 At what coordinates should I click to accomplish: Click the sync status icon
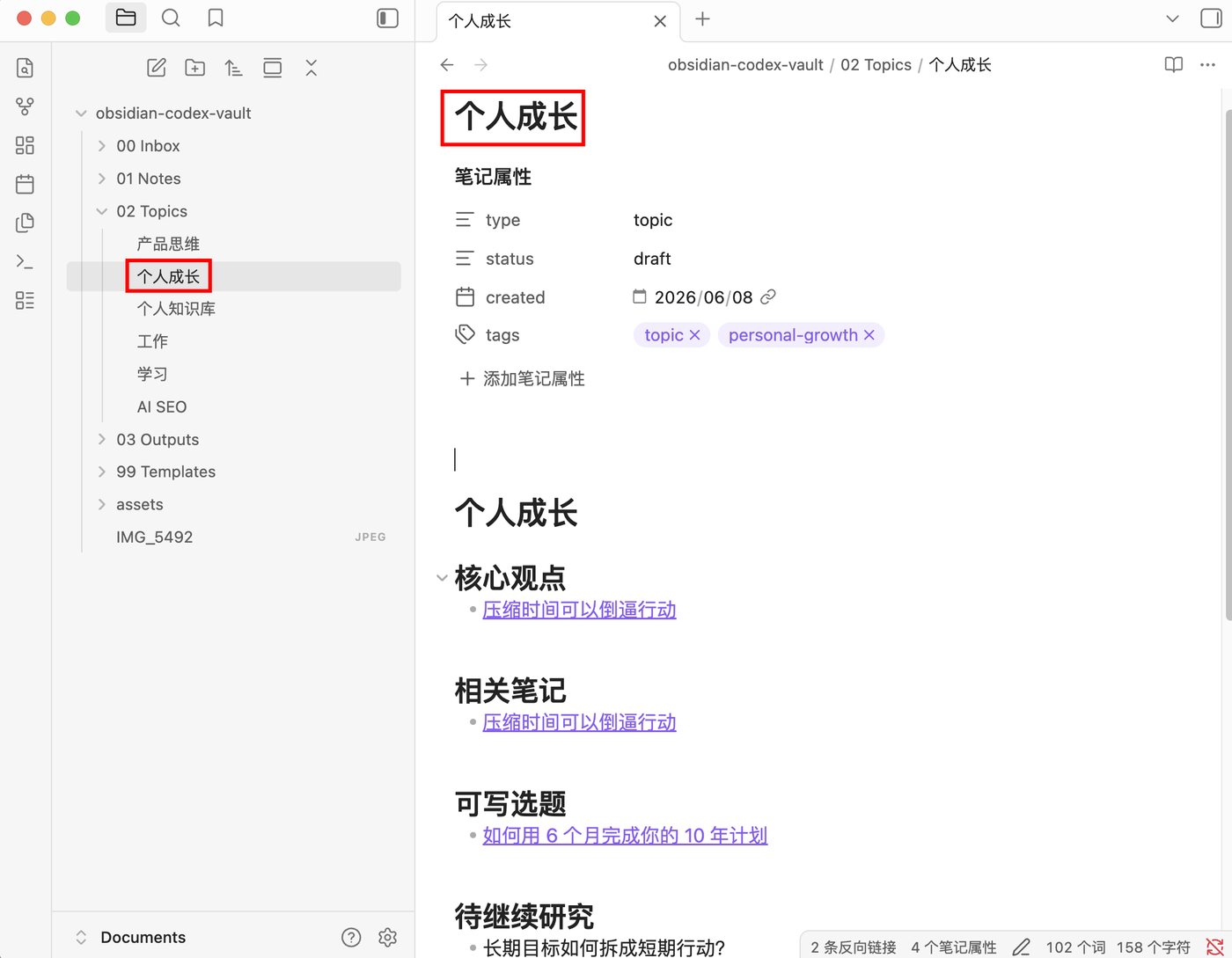tap(1214, 947)
